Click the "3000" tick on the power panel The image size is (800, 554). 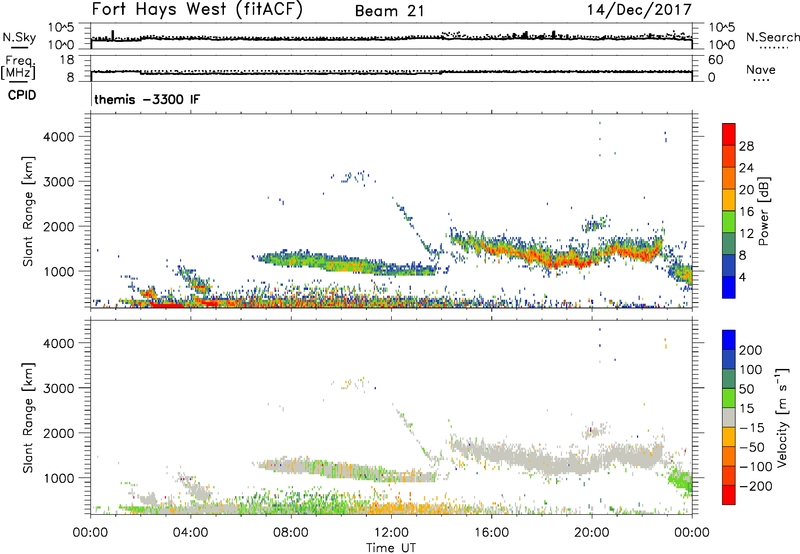click(59, 182)
